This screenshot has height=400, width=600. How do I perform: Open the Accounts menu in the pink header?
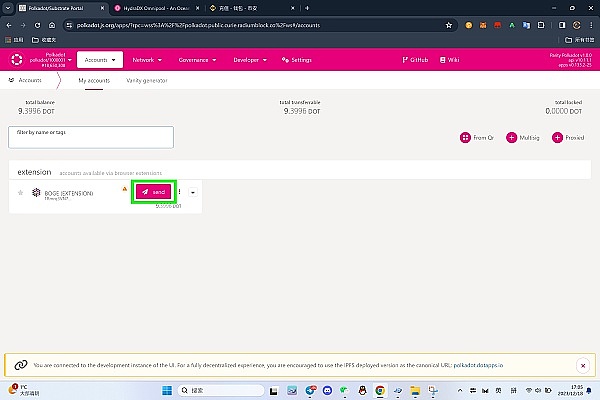[100, 60]
